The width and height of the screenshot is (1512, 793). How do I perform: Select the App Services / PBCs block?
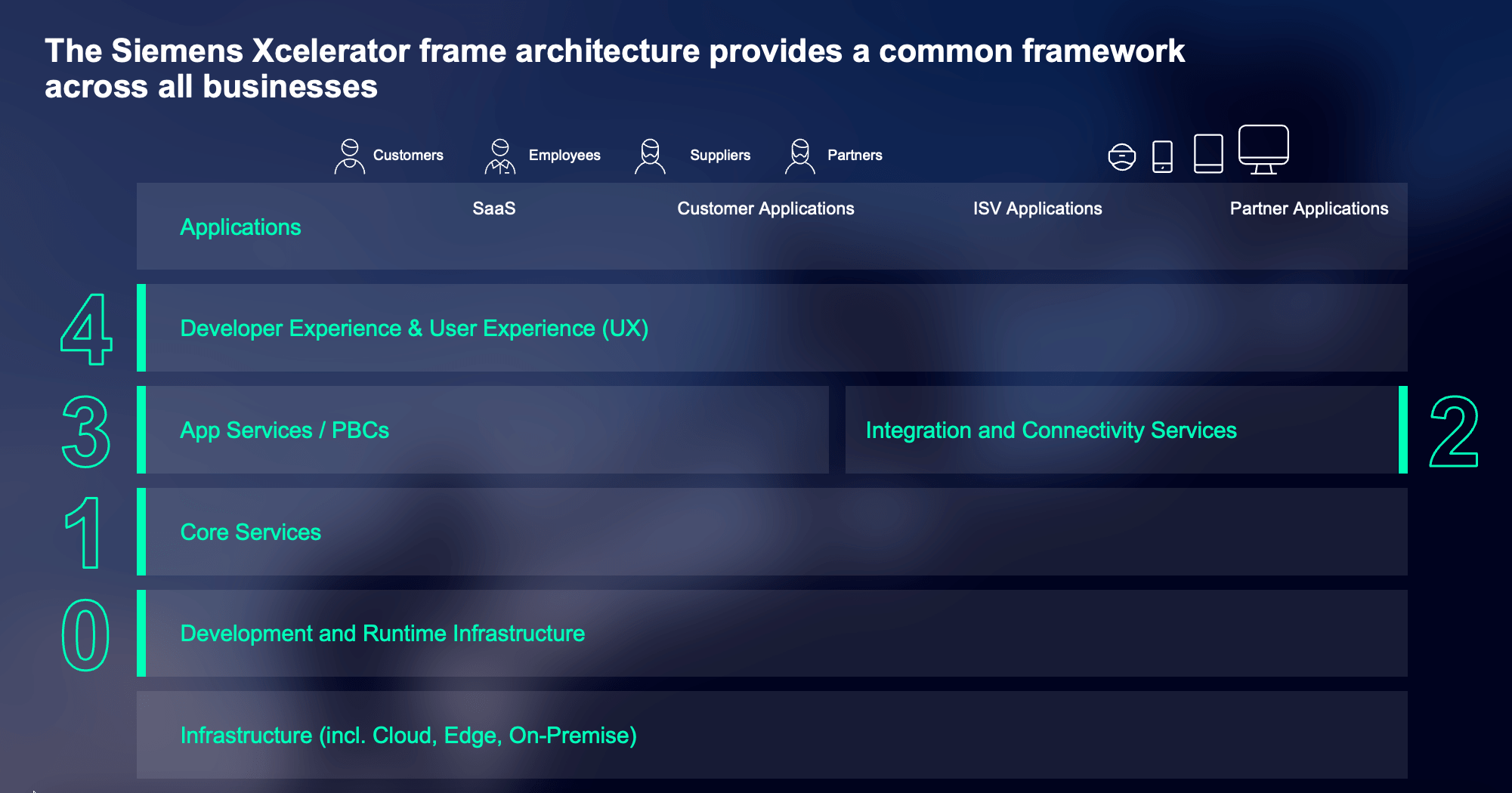point(483,430)
